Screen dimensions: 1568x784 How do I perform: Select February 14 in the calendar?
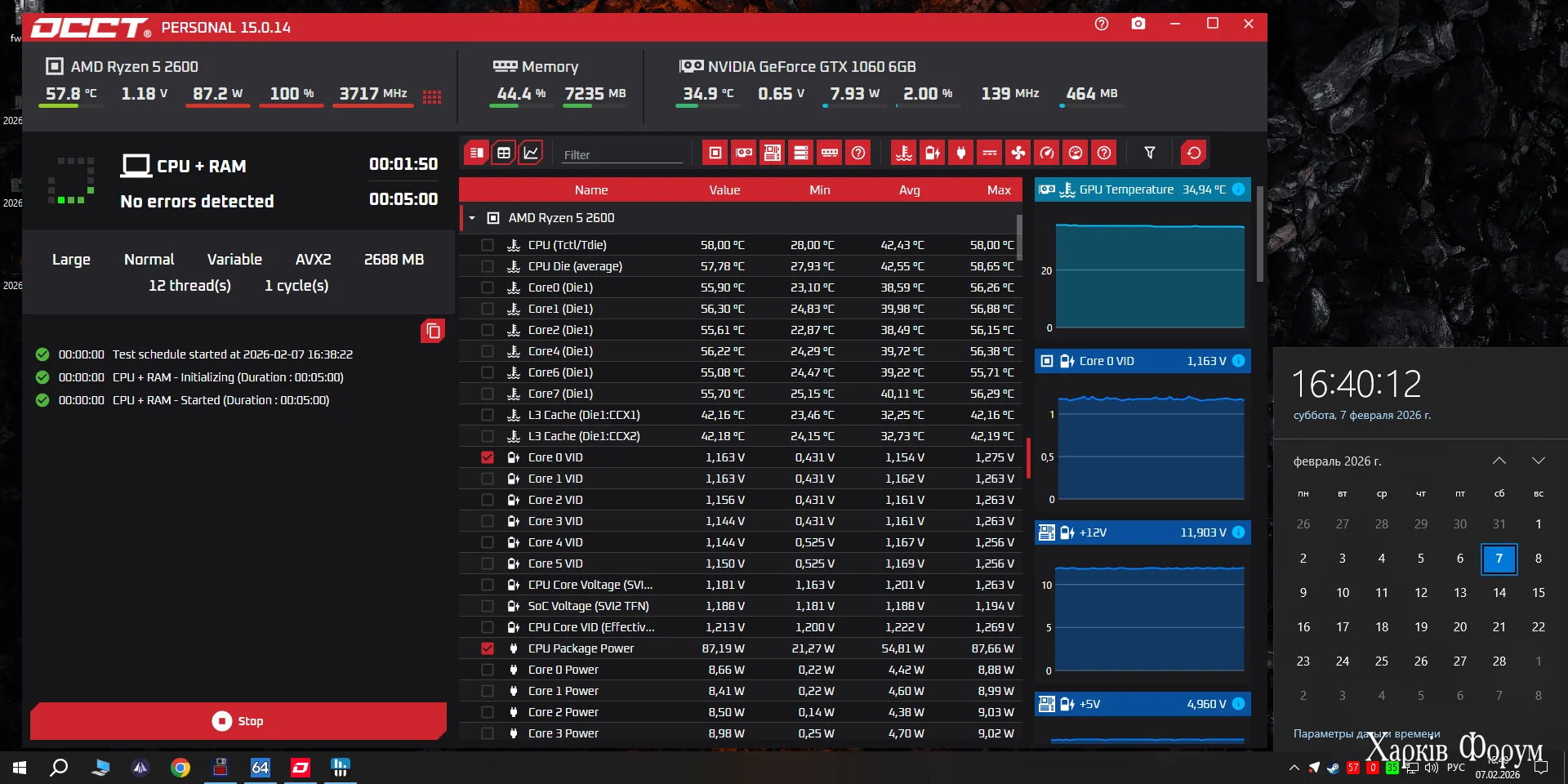click(1499, 593)
